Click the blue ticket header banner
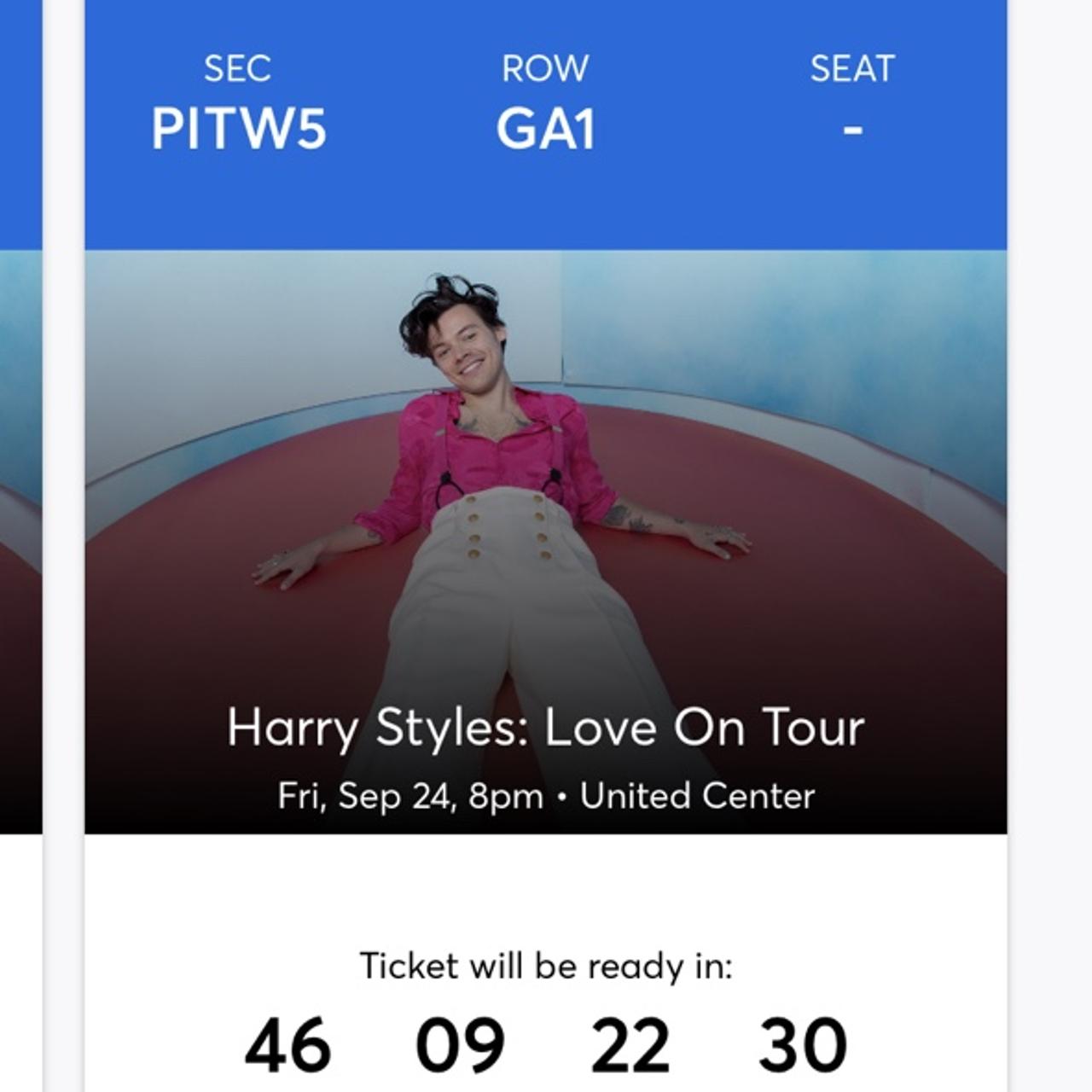Screen dimensions: 1092x1092 (546, 124)
